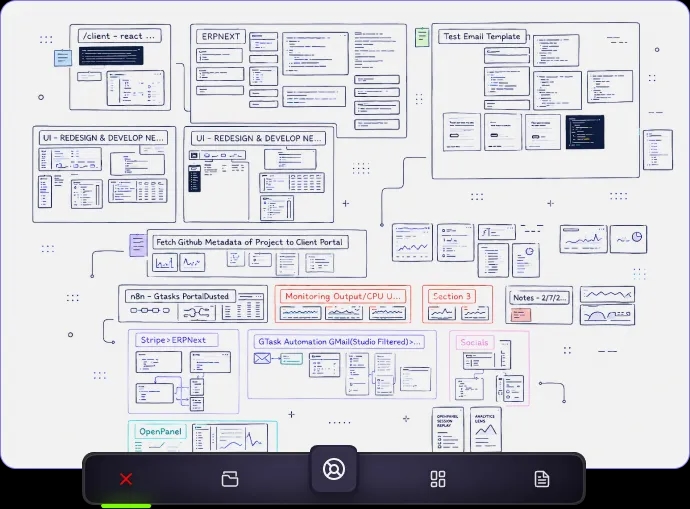Select the pie chart card at right
This screenshot has height=509, width=690.
628,239
